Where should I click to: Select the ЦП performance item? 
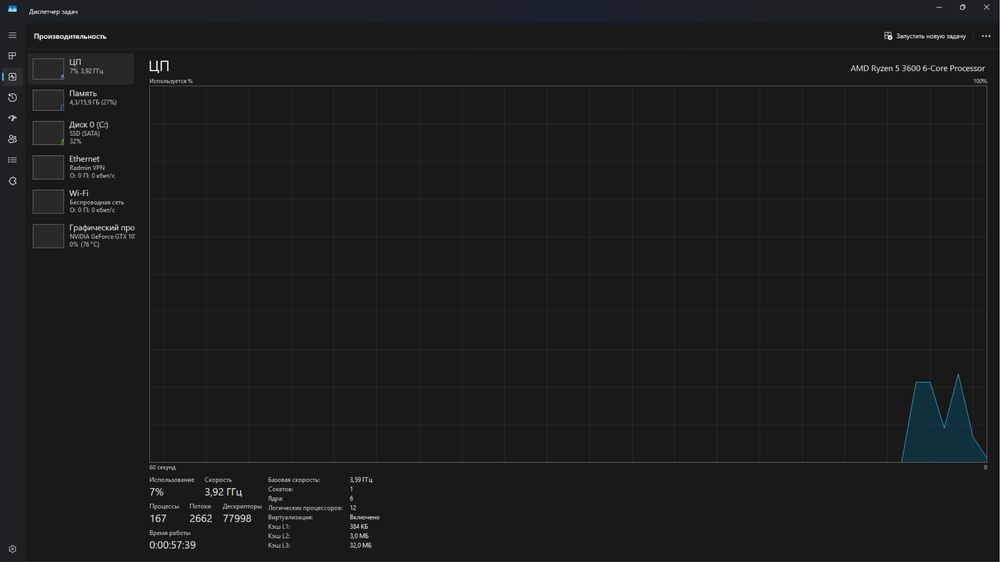pyautogui.click(x=80, y=68)
